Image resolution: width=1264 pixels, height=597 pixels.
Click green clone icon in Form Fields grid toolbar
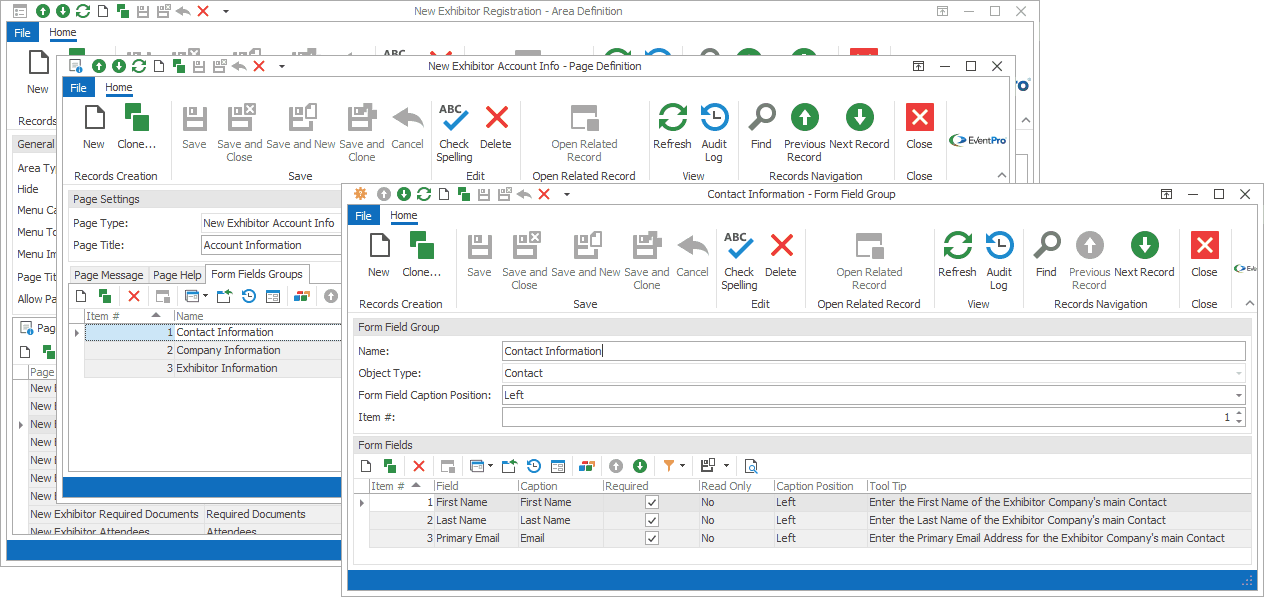click(389, 466)
